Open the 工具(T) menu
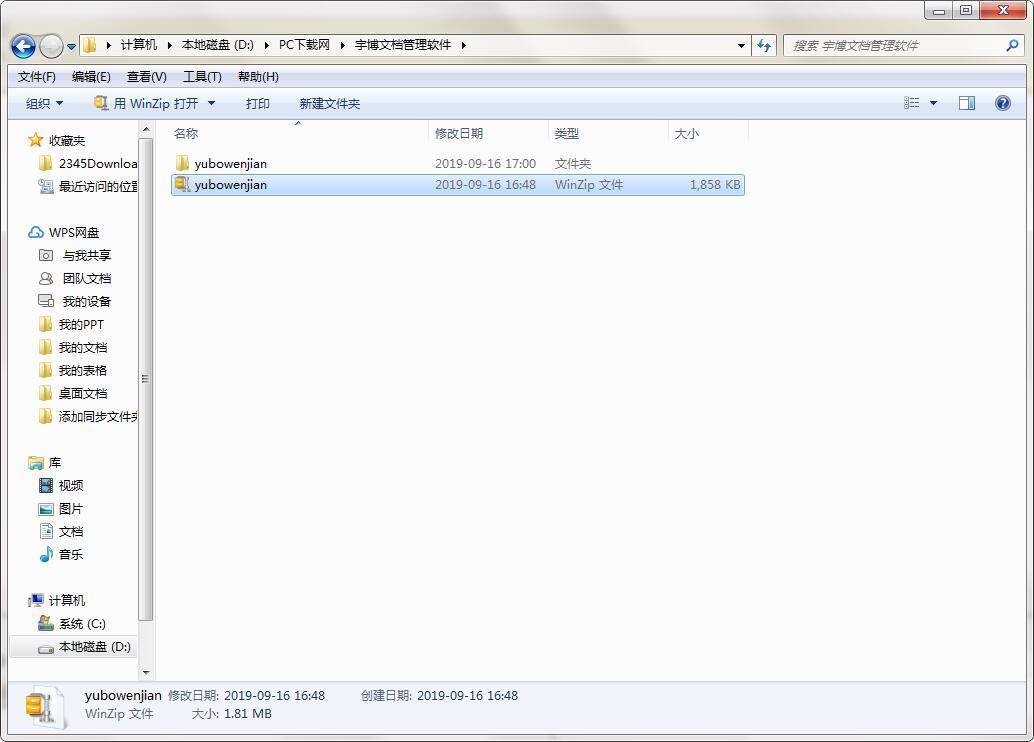 click(202, 77)
